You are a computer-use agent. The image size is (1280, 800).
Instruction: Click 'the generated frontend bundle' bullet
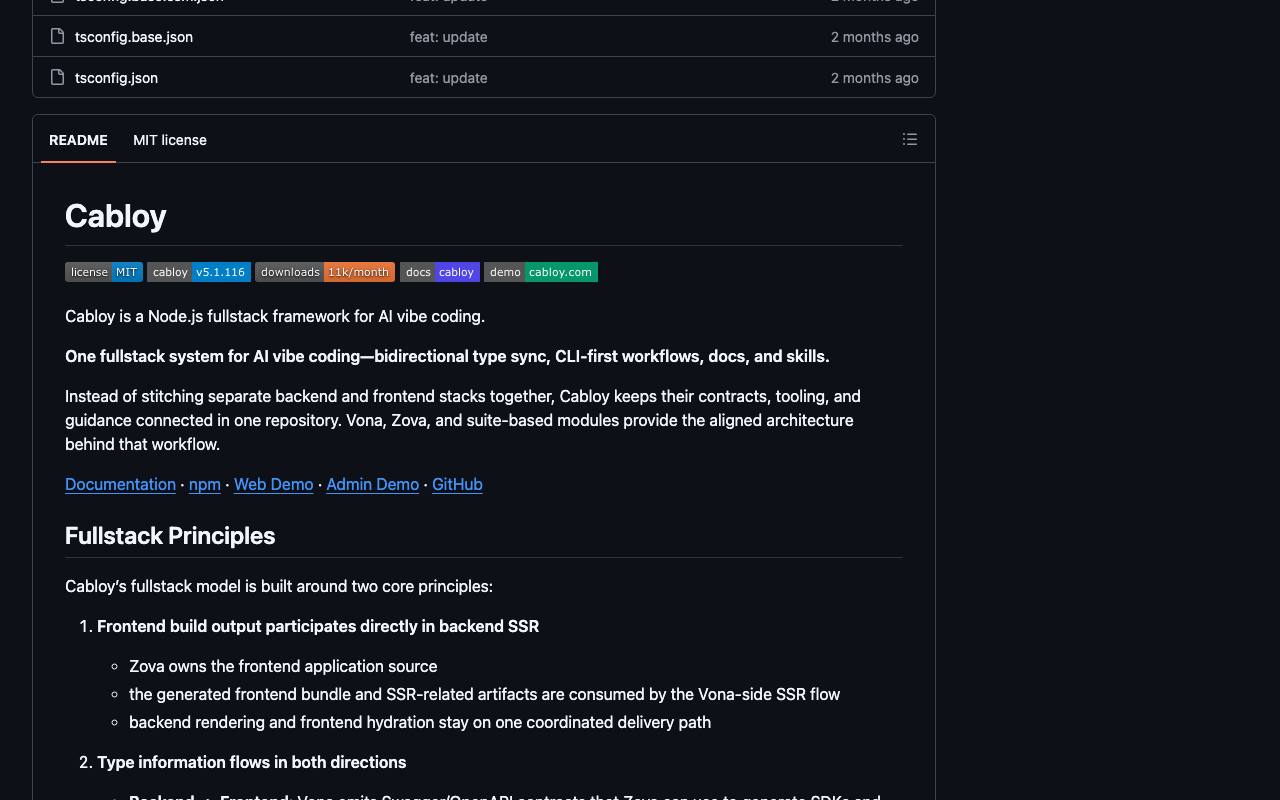point(484,694)
